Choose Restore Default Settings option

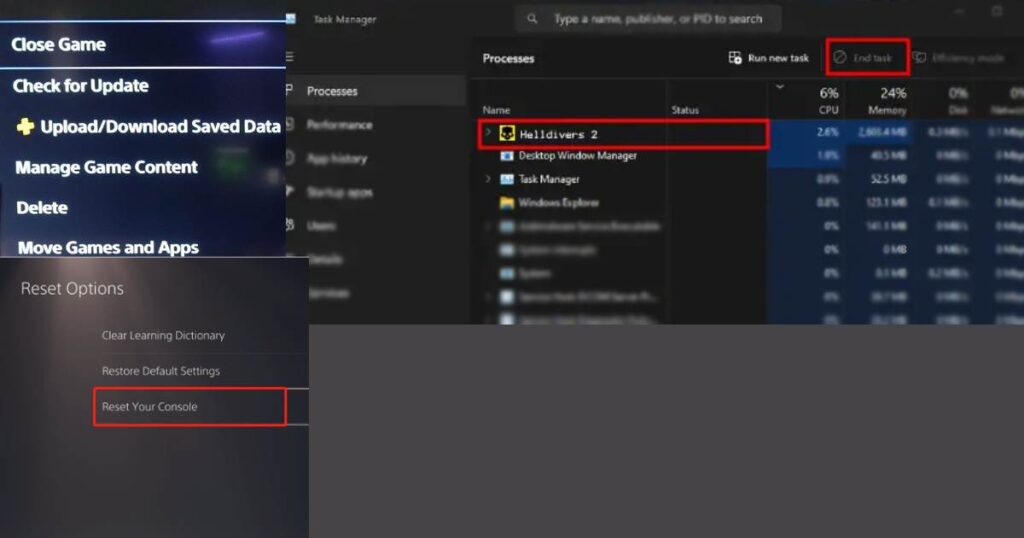tap(161, 371)
